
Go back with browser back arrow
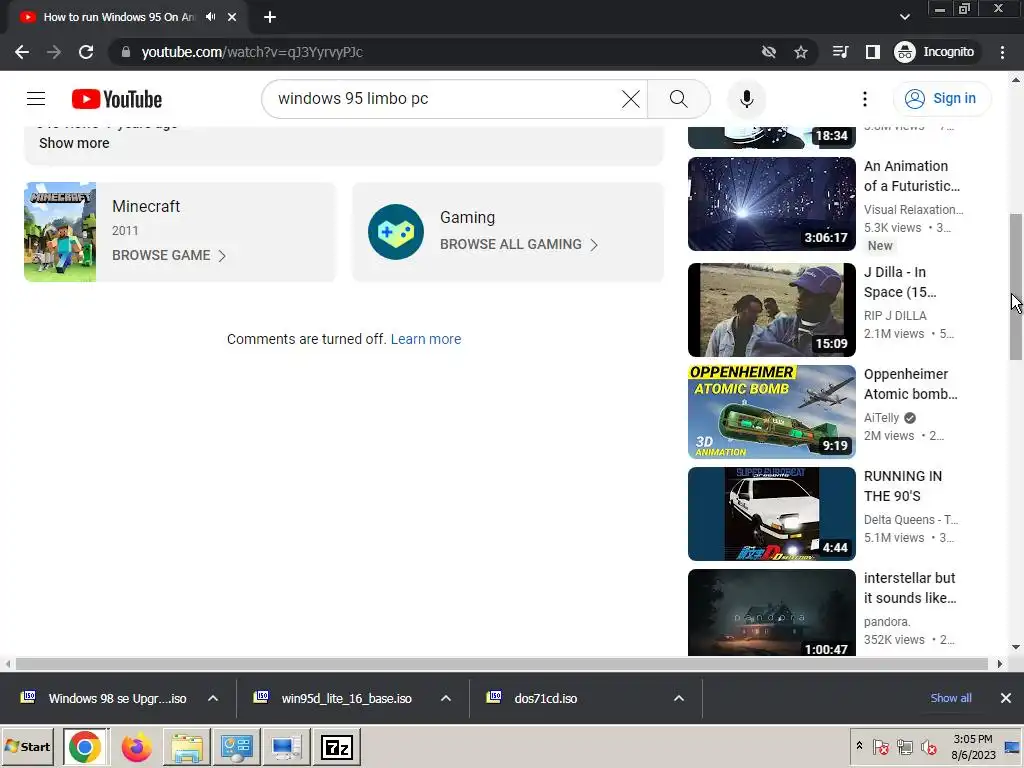pyautogui.click(x=22, y=52)
